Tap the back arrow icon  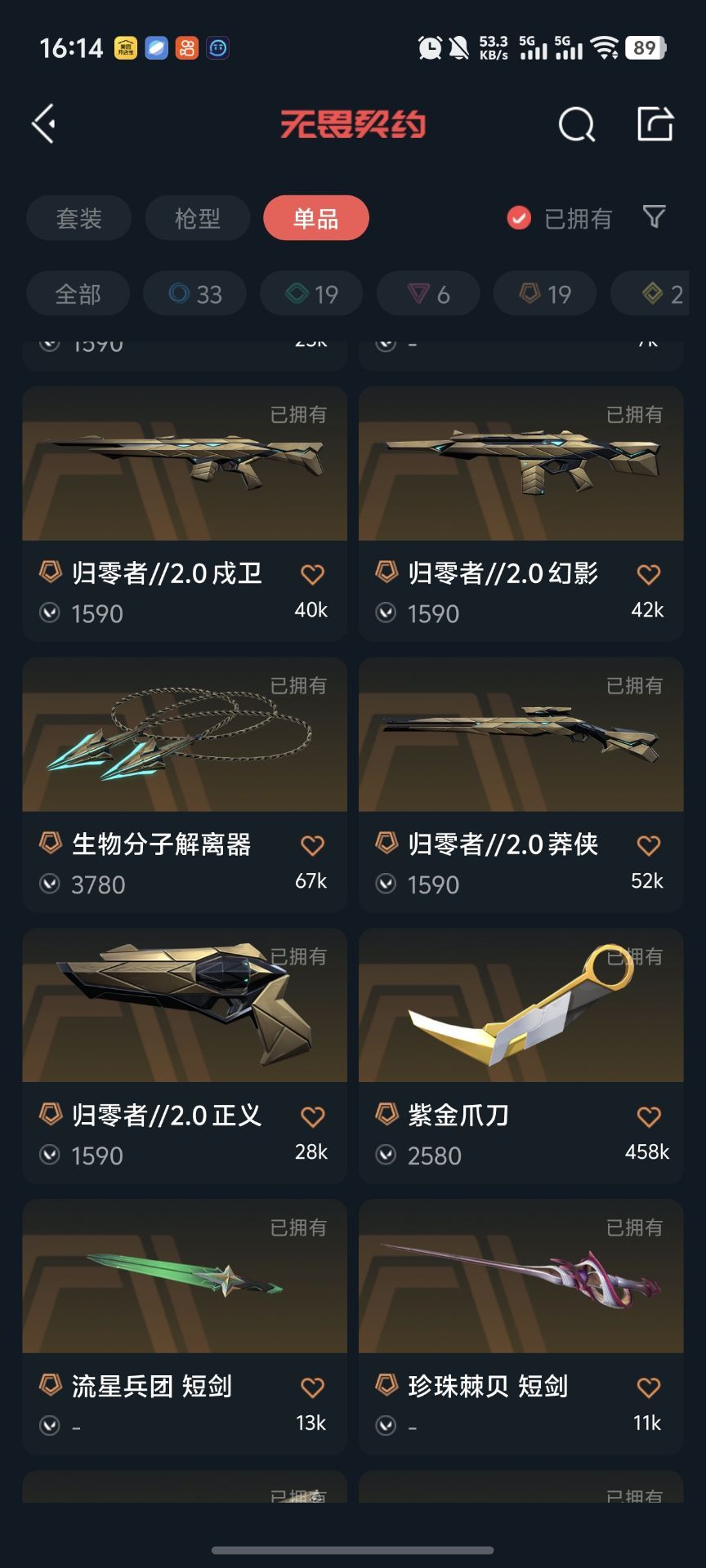pyautogui.click(x=44, y=124)
